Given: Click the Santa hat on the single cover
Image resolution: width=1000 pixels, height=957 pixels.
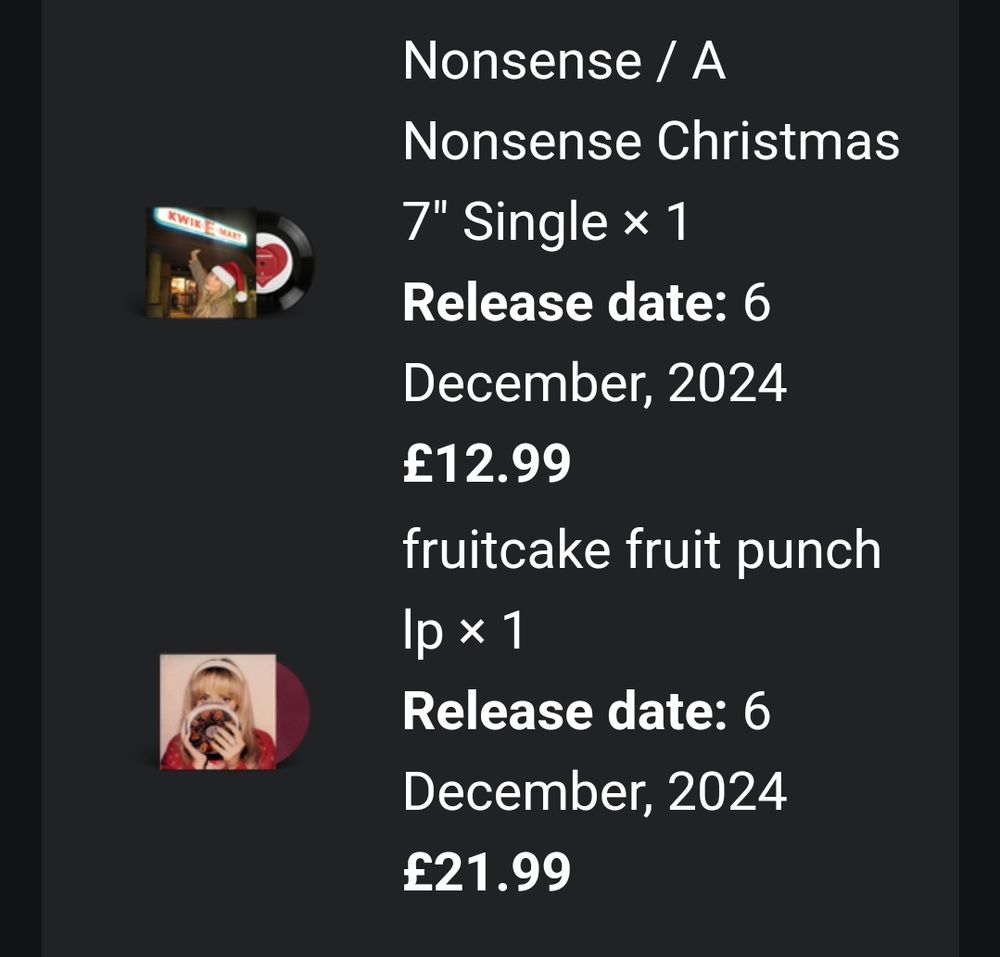Looking at the screenshot, I should pos(230,281).
